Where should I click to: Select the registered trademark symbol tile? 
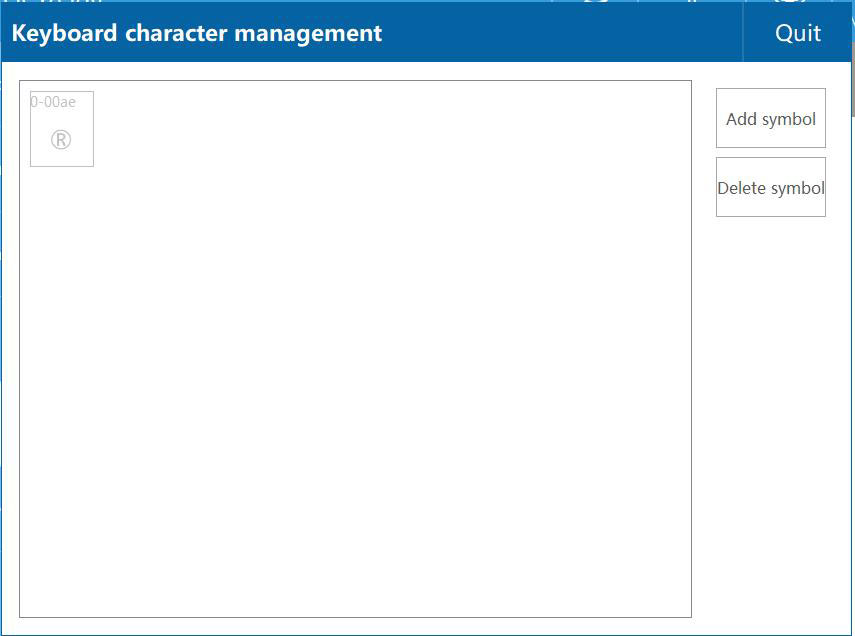(62, 129)
